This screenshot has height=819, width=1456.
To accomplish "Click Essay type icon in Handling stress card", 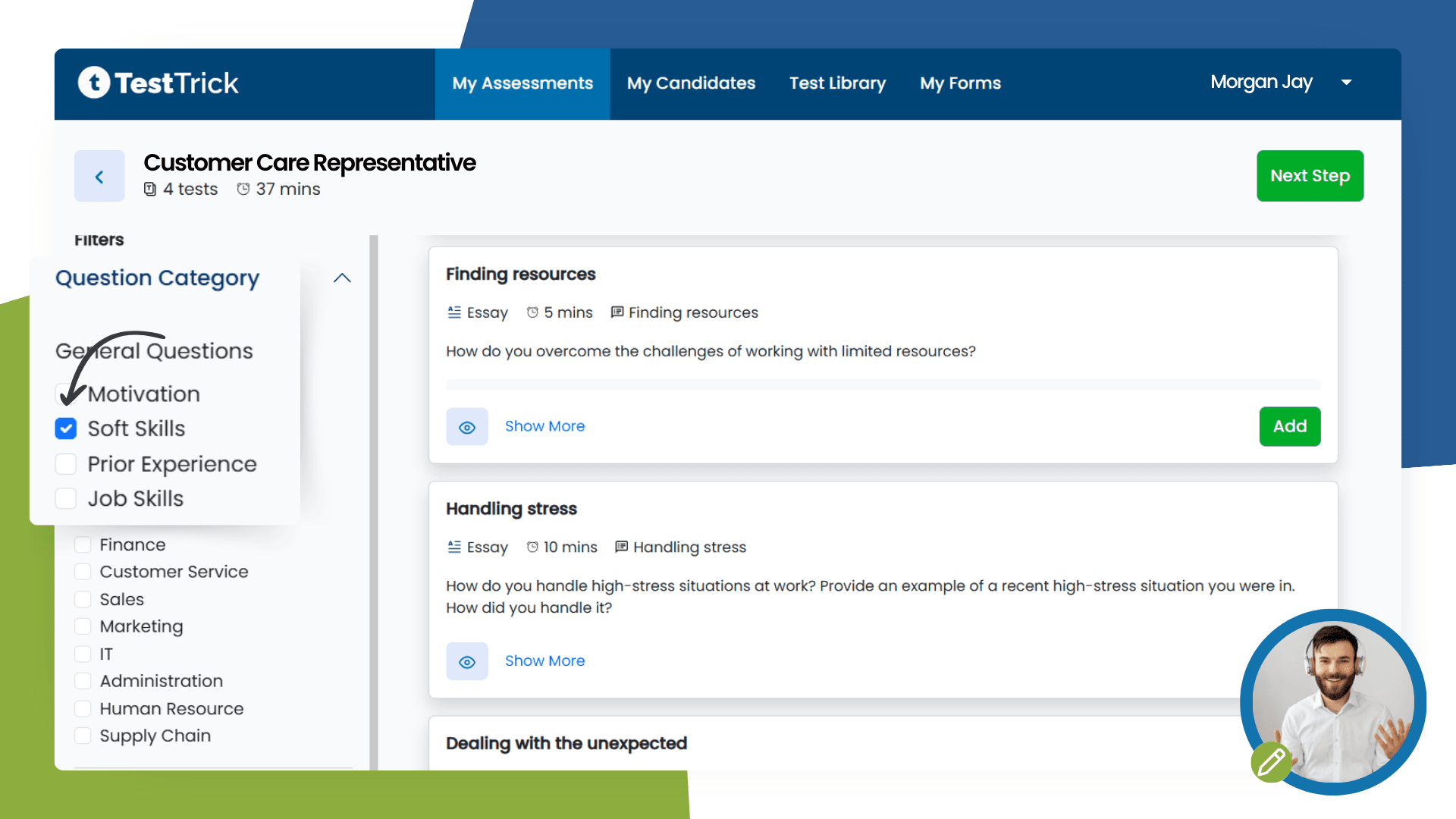I will (x=454, y=547).
